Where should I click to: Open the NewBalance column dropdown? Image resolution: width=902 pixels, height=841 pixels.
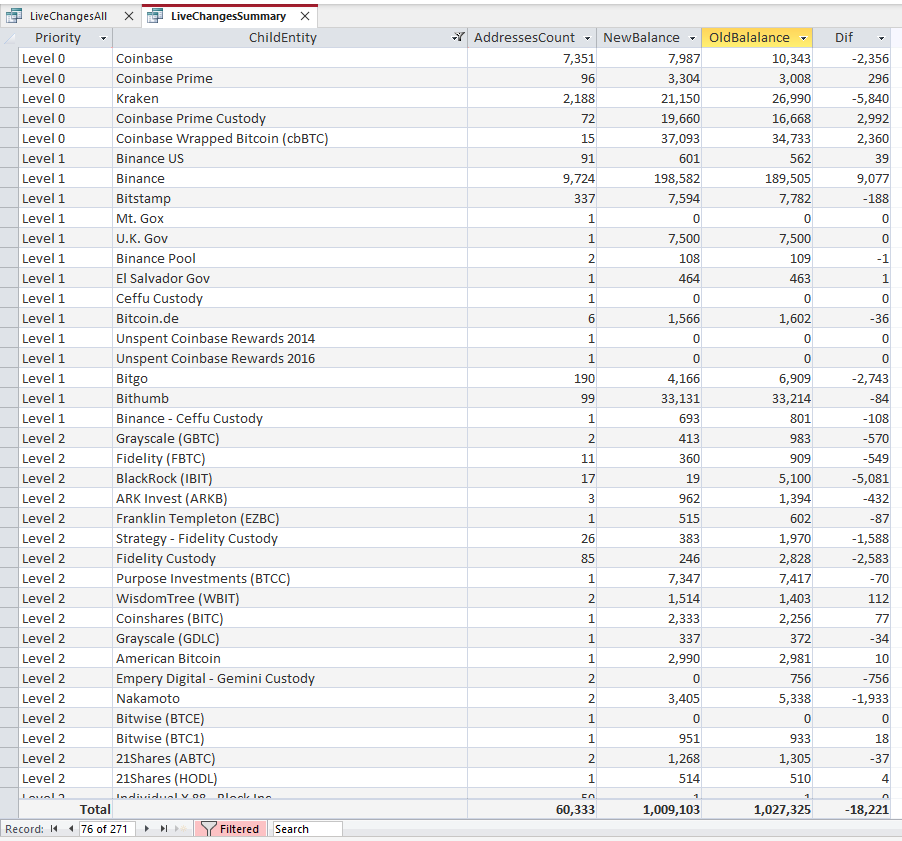[693, 38]
